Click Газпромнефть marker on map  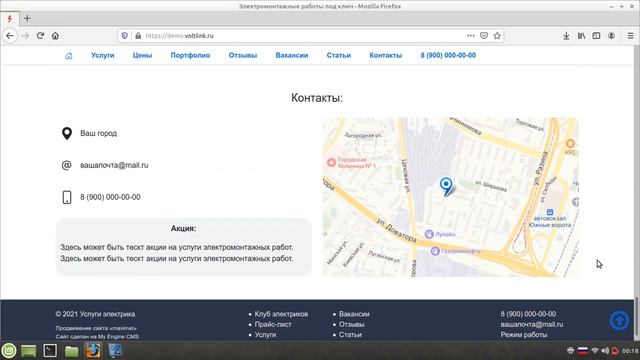(x=456, y=251)
